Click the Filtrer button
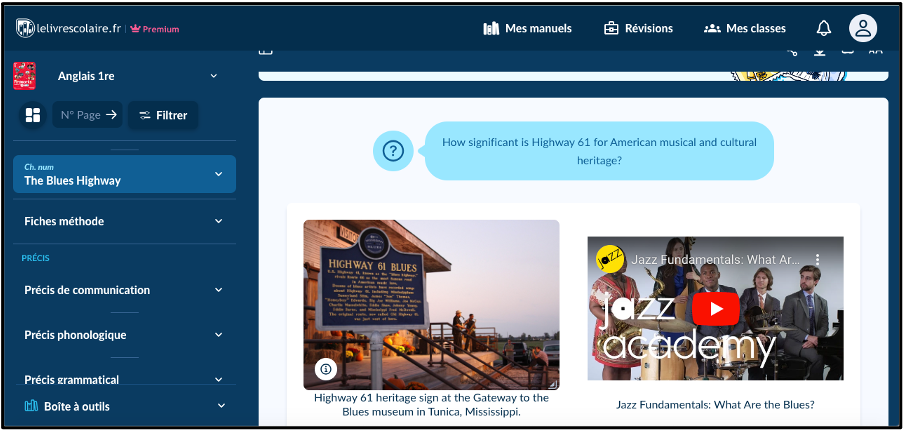 [163, 115]
